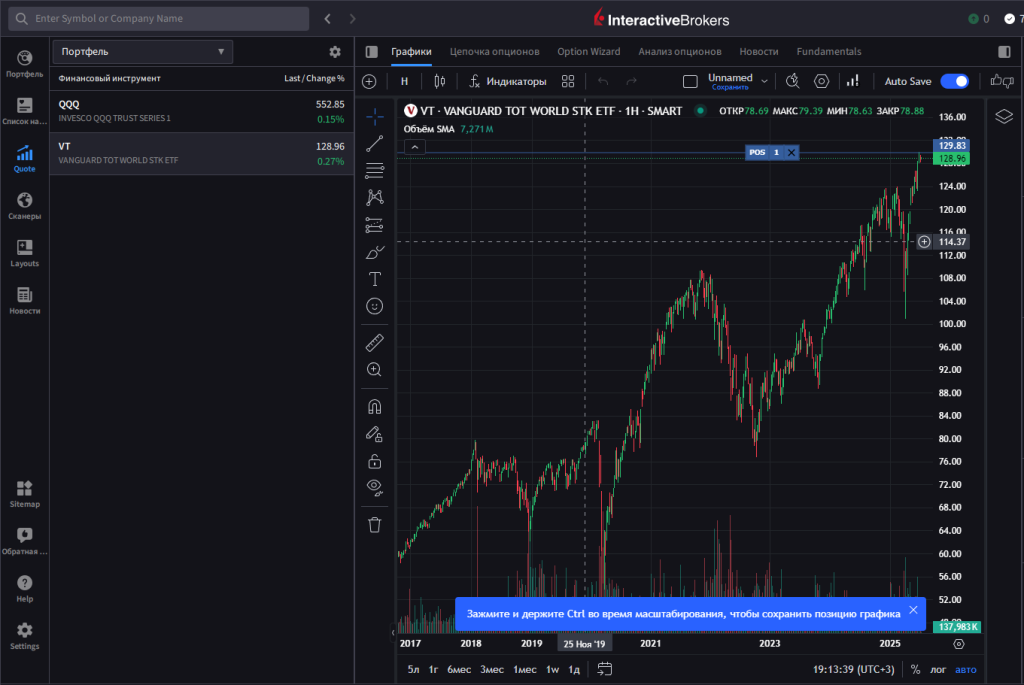Toggle hide all drawings eye icon
Image resolution: width=1024 pixels, height=685 pixels.
[375, 487]
